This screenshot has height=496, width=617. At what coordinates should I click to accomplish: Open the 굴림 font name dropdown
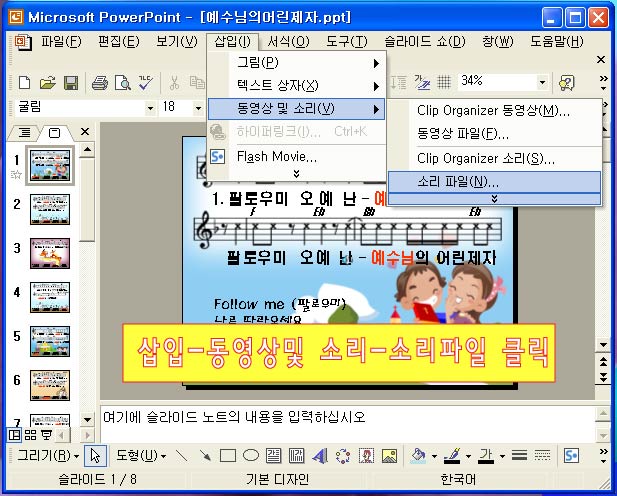[x=150, y=107]
